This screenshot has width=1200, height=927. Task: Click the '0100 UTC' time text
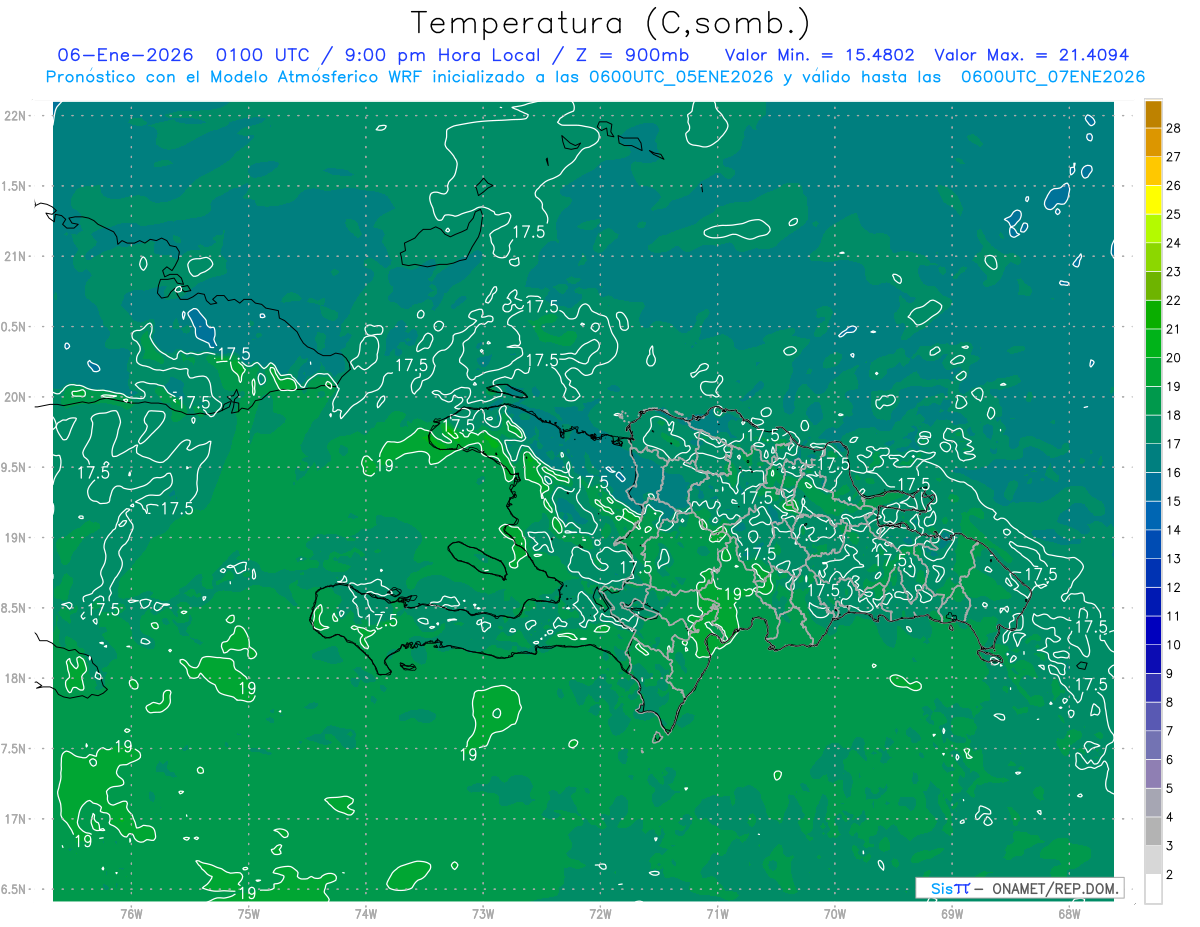click(x=262, y=55)
